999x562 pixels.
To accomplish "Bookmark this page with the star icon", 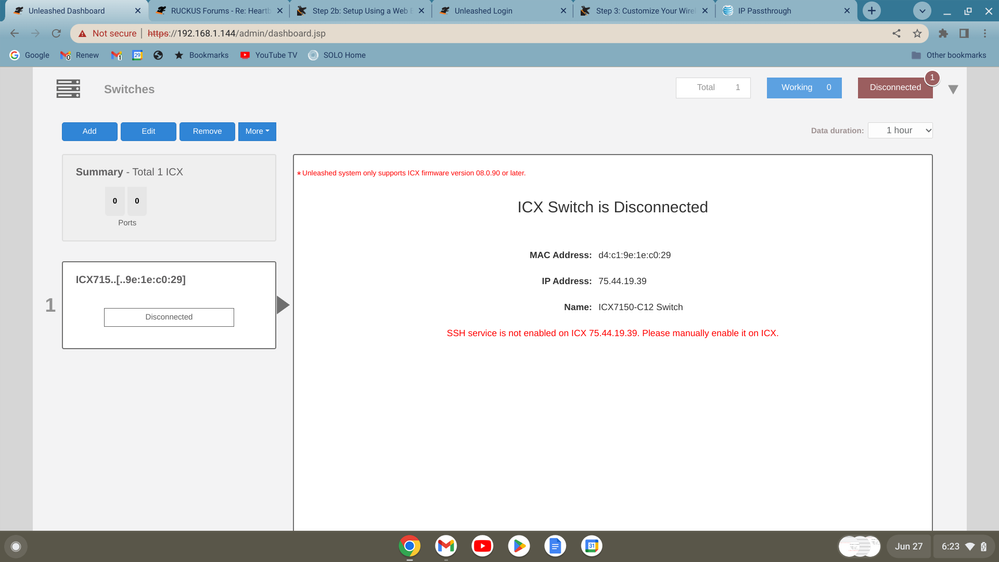I will [917, 33].
